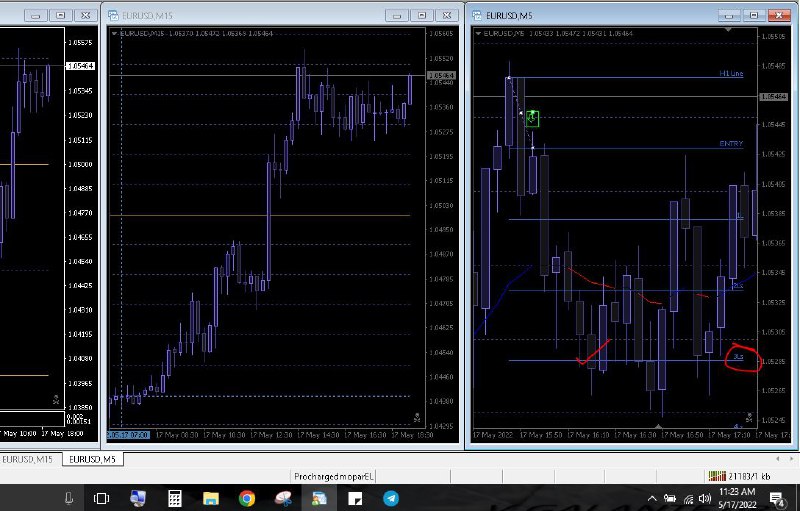Click the chart tabs scroll-right arrow

click(791, 459)
